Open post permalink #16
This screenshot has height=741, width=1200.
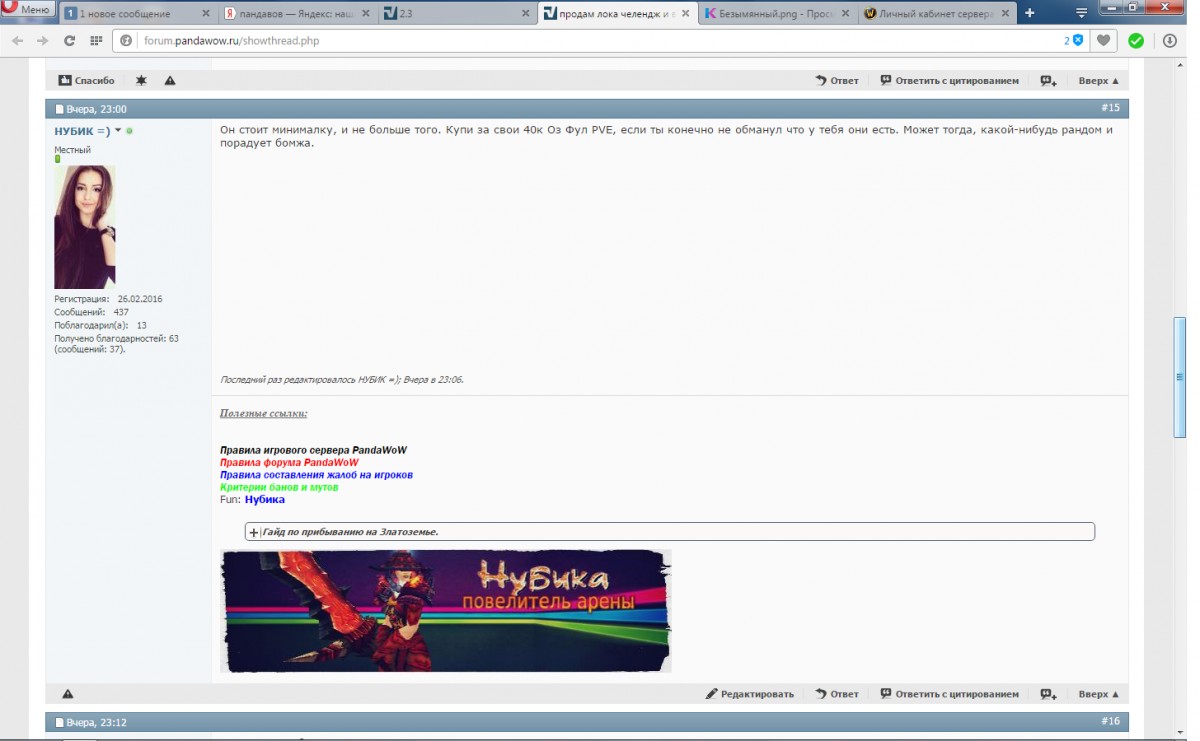point(1110,720)
